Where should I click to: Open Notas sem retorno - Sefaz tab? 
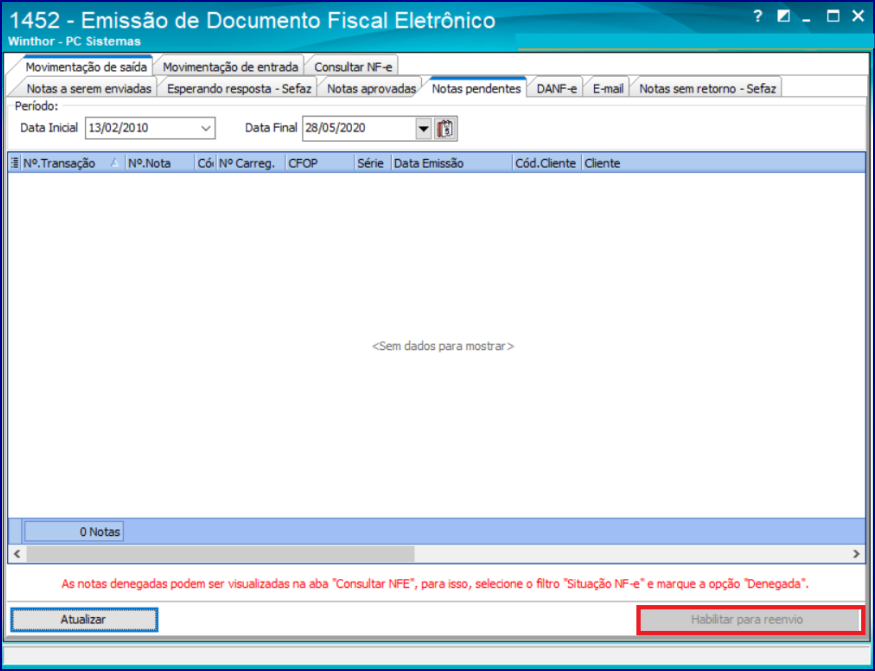pos(707,88)
